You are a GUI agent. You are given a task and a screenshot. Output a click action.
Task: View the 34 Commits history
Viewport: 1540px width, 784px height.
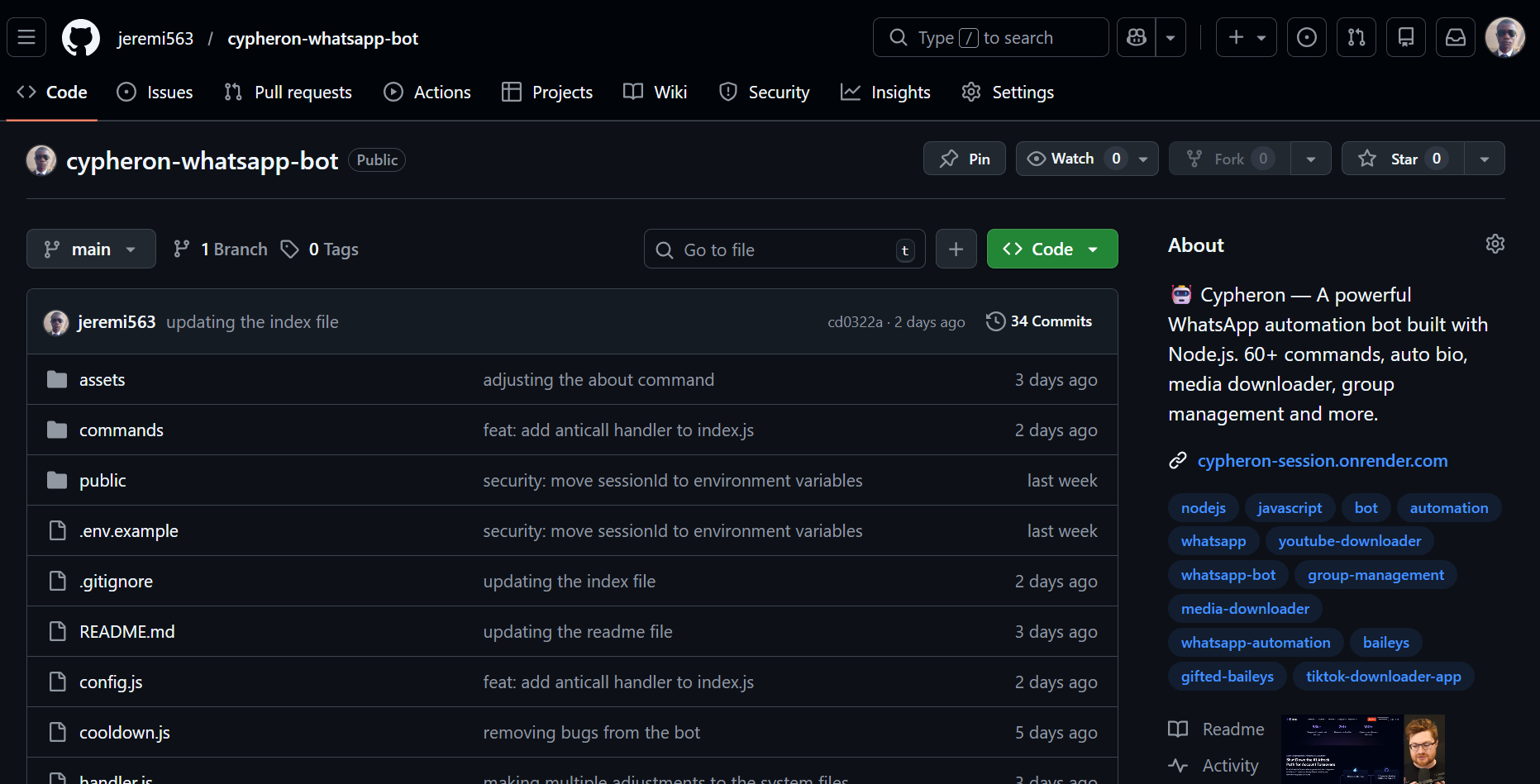coord(1039,321)
